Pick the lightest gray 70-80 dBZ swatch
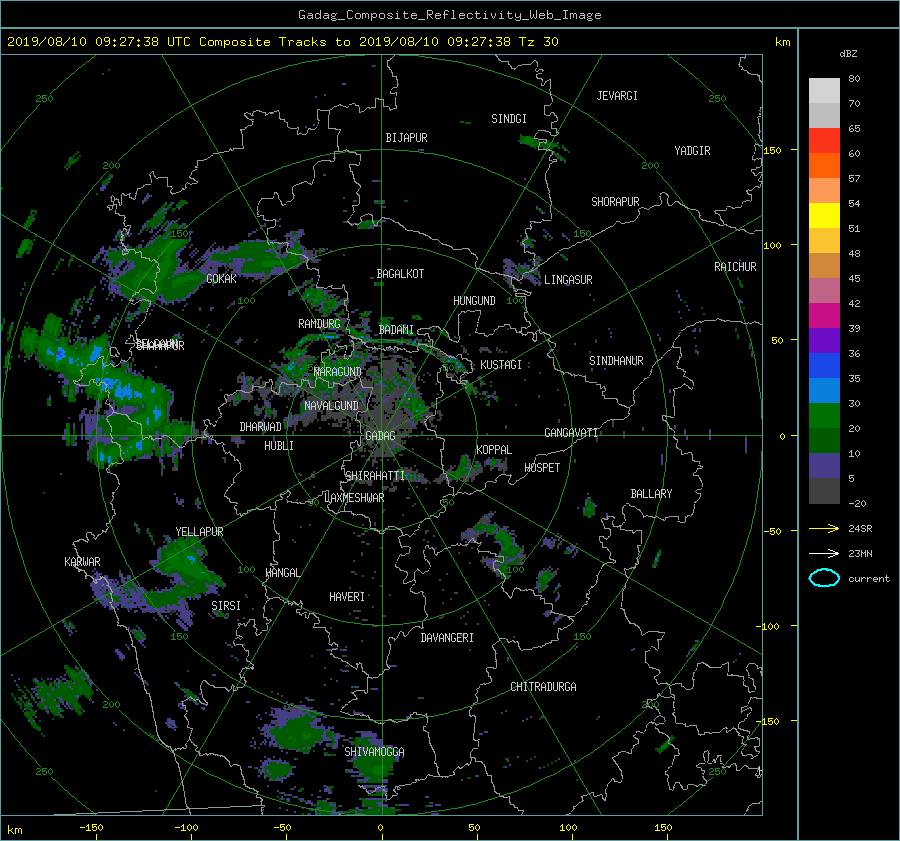Image resolution: width=900 pixels, height=841 pixels. (824, 91)
